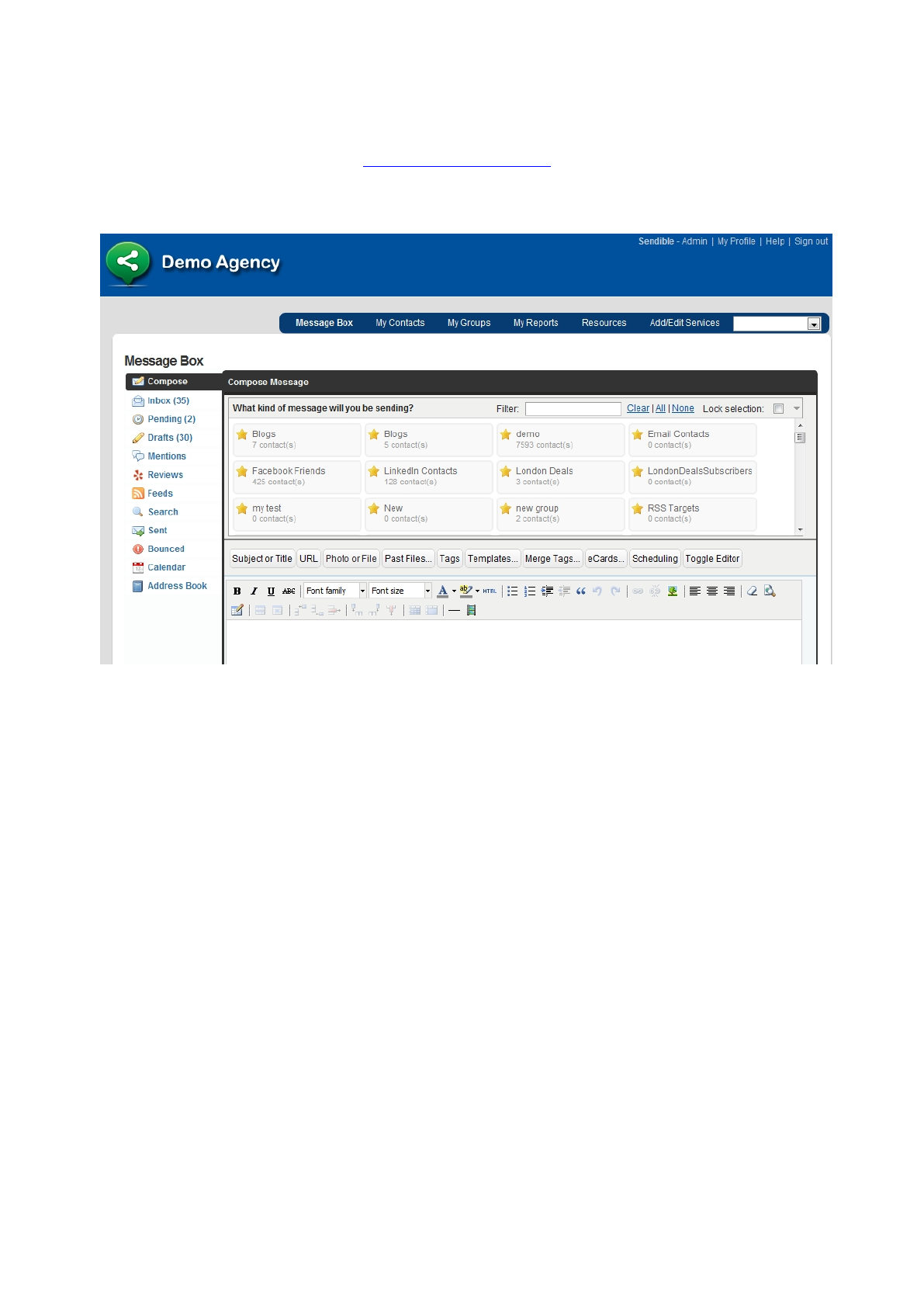Screen dimensions: 924x1307
Task: Apply italic formatting in the editor
Action: coord(254,591)
